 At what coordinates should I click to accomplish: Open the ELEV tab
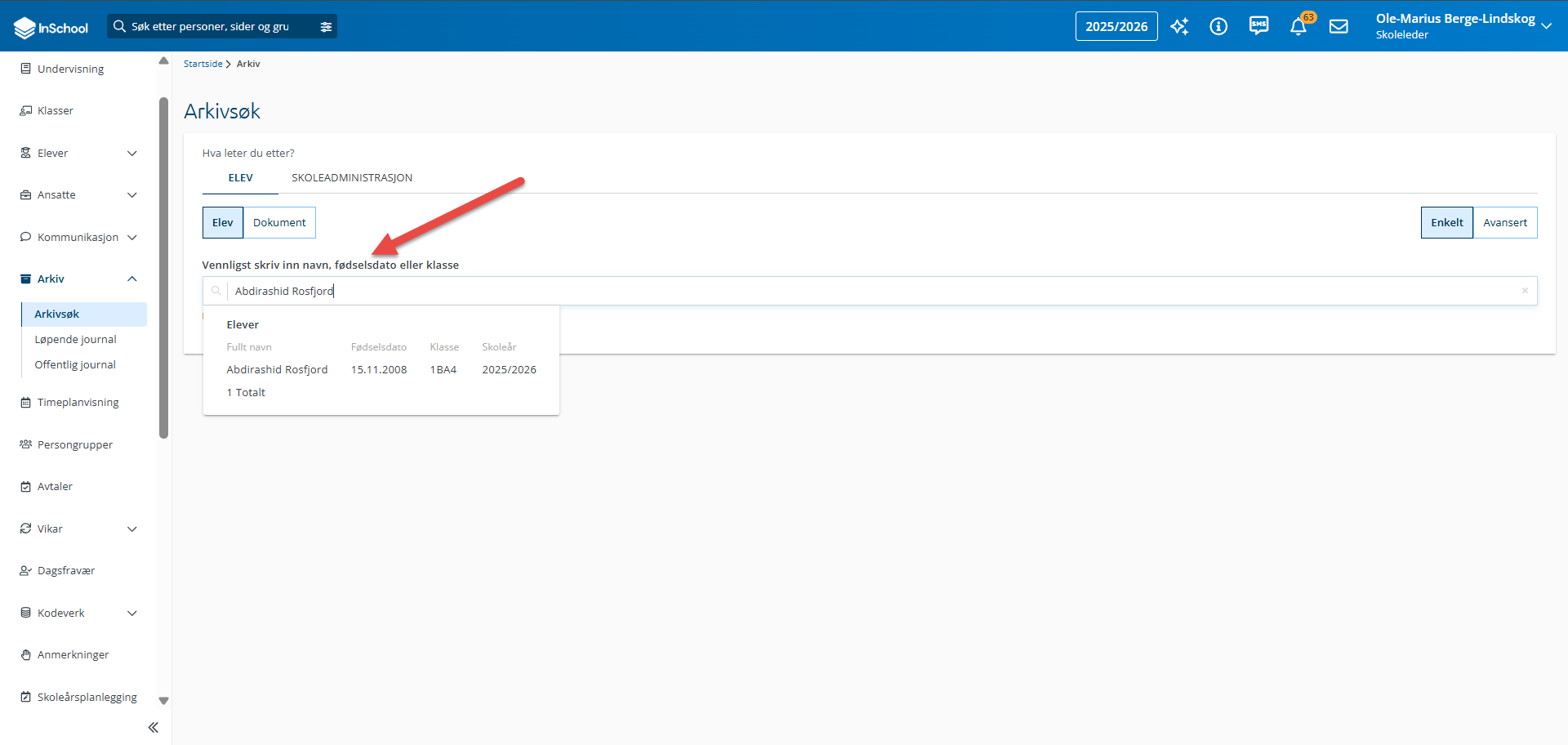pos(240,177)
